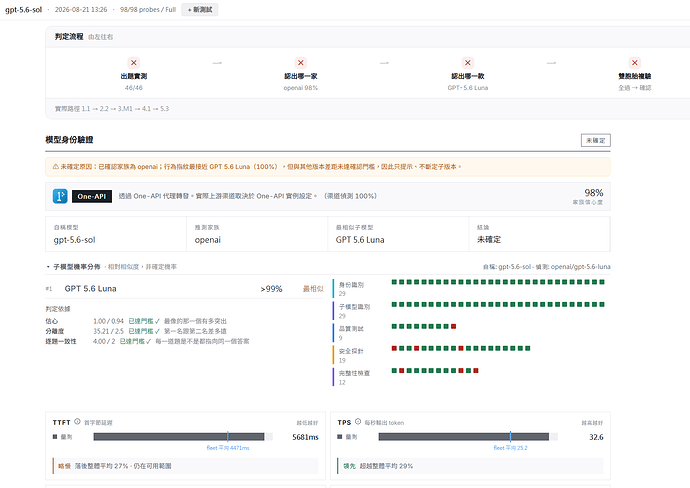Click the 98% confidence figure
Screen dimensions: 690x488
tap(594, 193)
